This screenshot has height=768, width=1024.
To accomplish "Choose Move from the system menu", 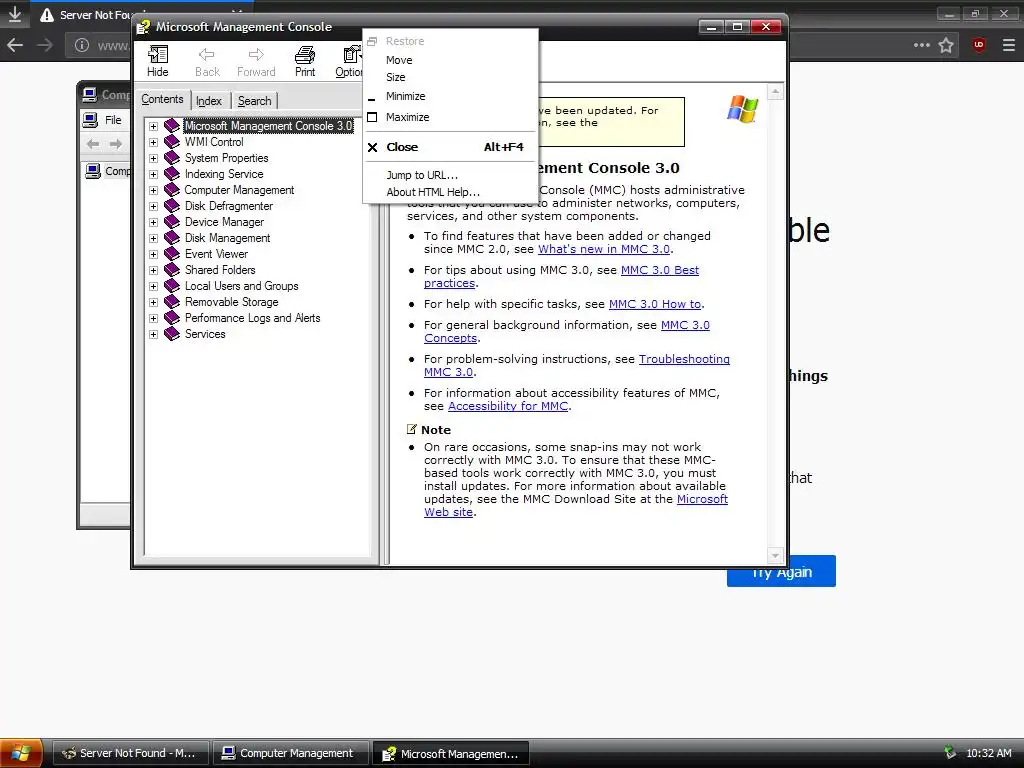I will coord(450,60).
